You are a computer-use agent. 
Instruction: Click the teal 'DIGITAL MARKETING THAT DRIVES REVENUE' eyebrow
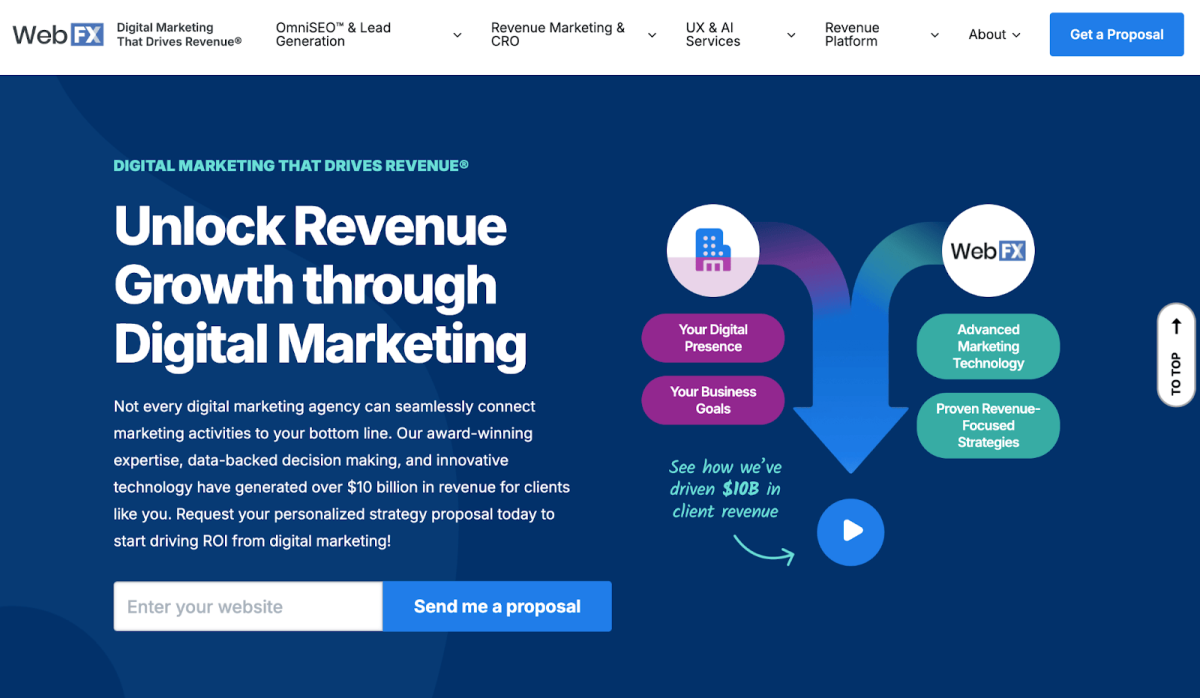coord(291,165)
